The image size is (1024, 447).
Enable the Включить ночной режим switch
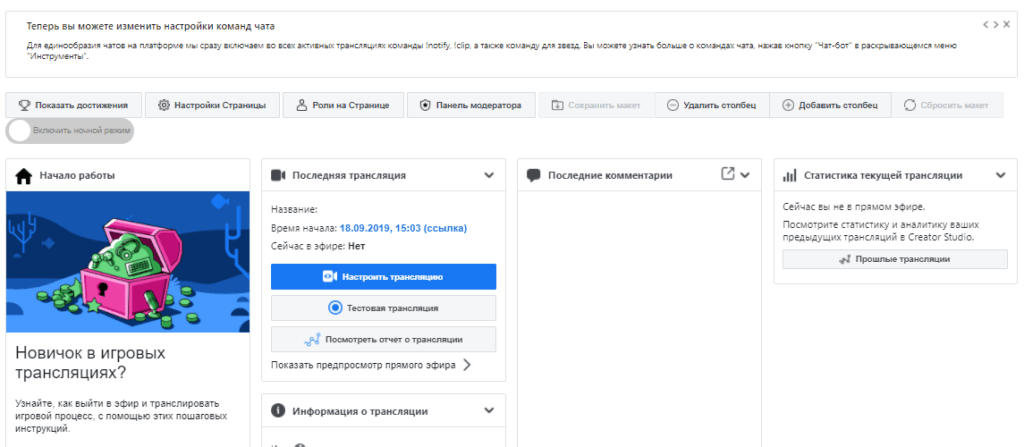pos(70,130)
